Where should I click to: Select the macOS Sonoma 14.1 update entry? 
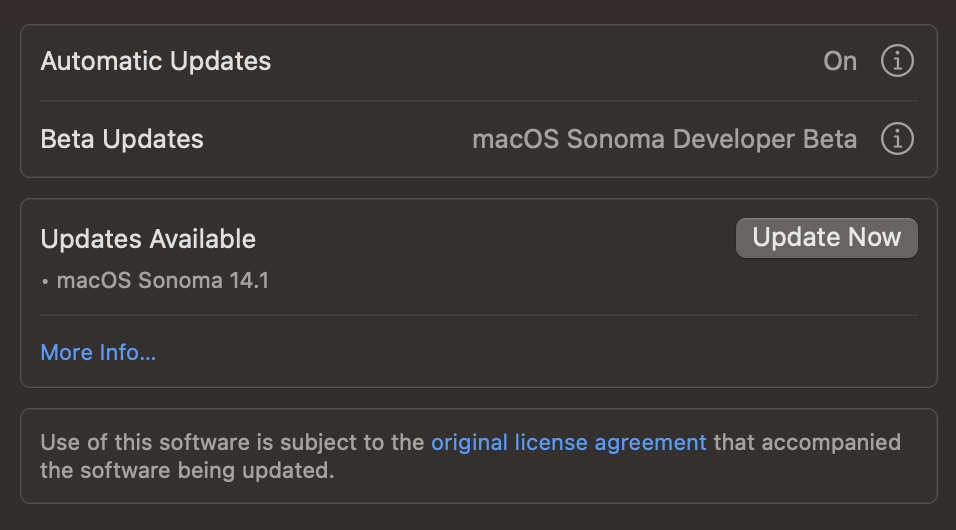(162, 281)
